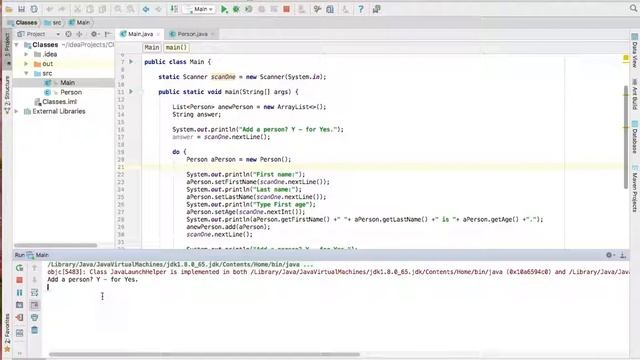Image resolution: width=640 pixels, height=360 pixels.
Task: Run Main with the green play icon
Action: click(224, 9)
